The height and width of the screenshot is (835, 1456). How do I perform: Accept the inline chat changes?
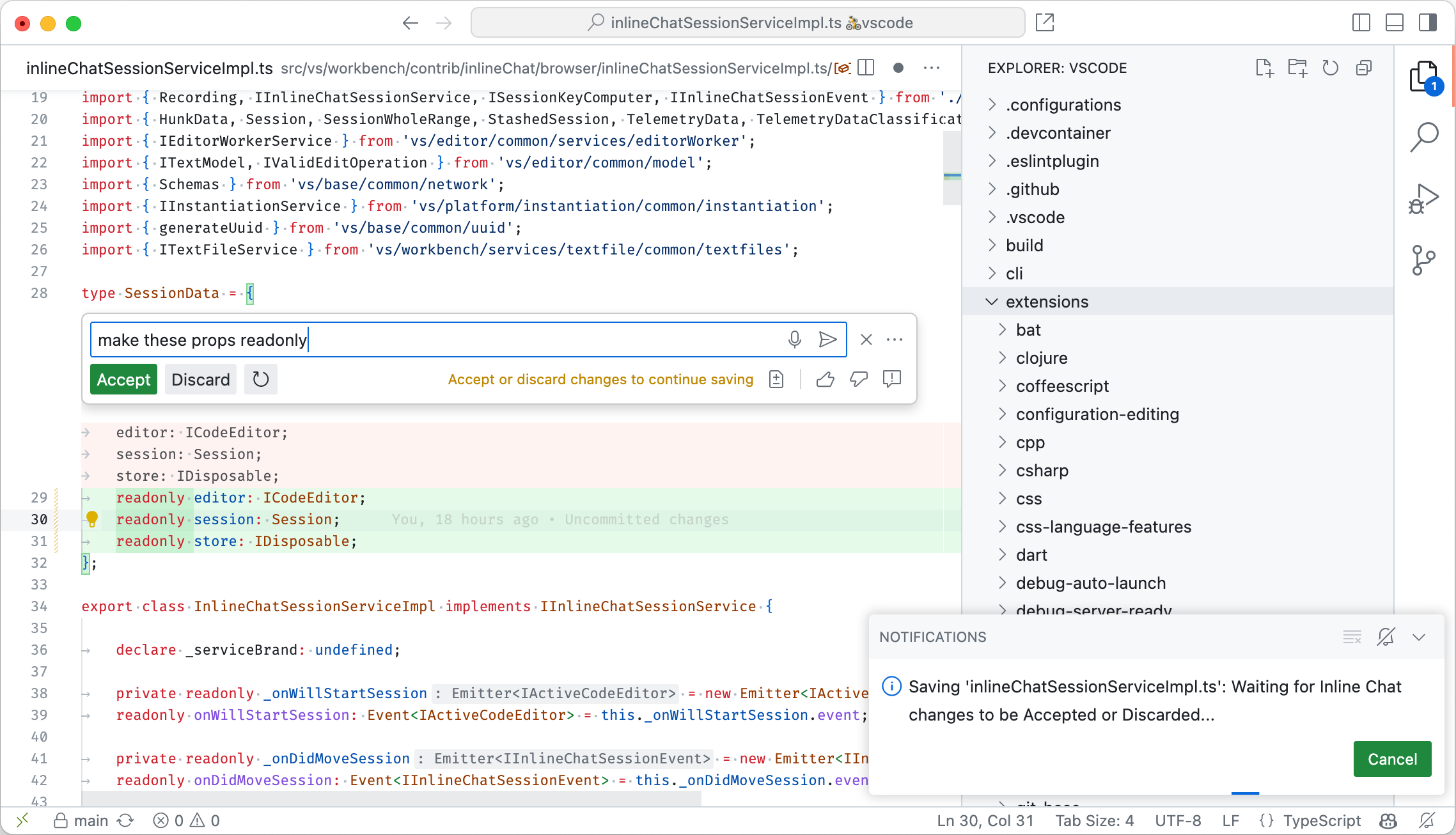tap(123, 379)
